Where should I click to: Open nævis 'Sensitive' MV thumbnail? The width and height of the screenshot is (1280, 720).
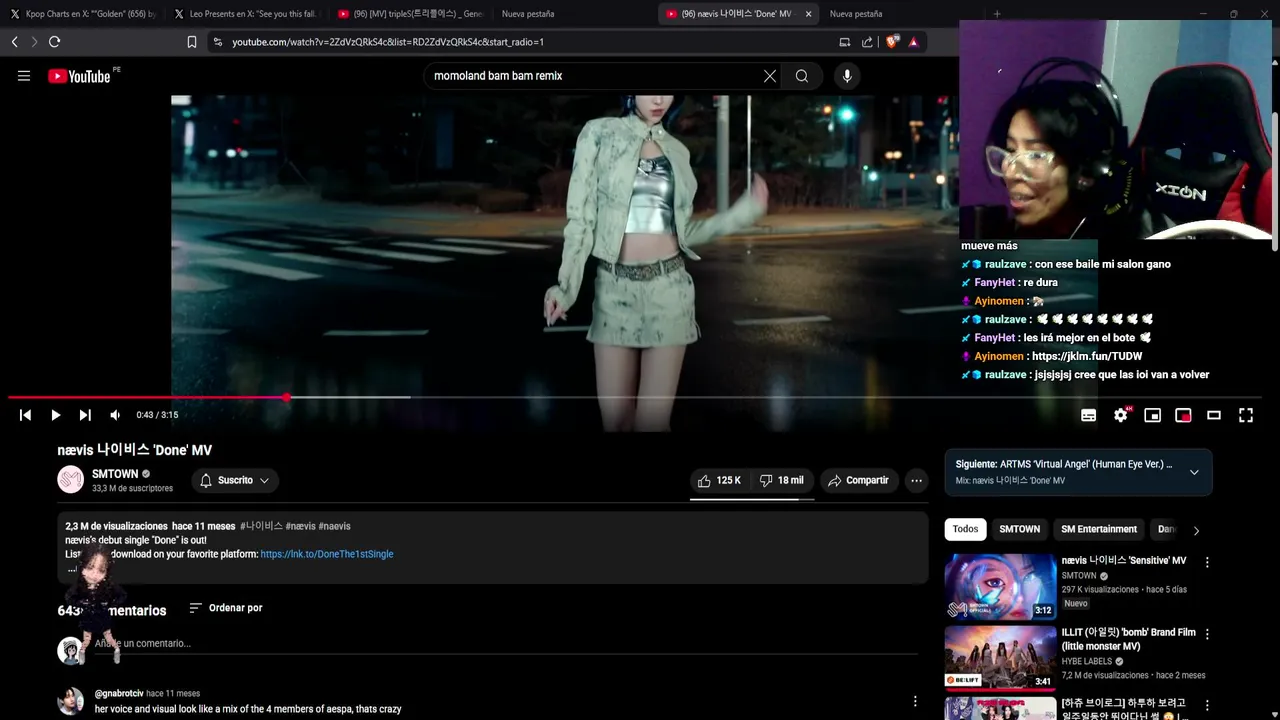coord(1000,587)
